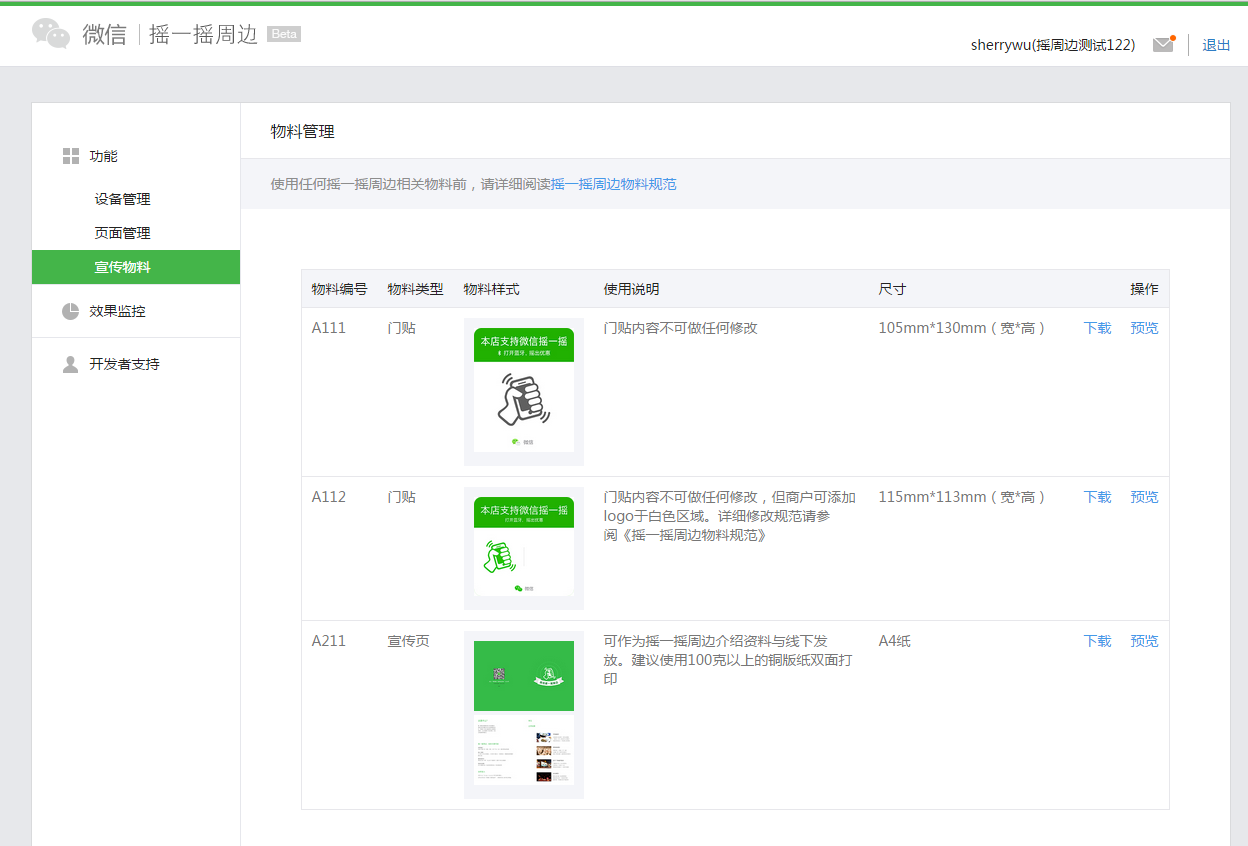Click the 尺寸 column header
This screenshot has width=1248, height=846.
click(892, 289)
